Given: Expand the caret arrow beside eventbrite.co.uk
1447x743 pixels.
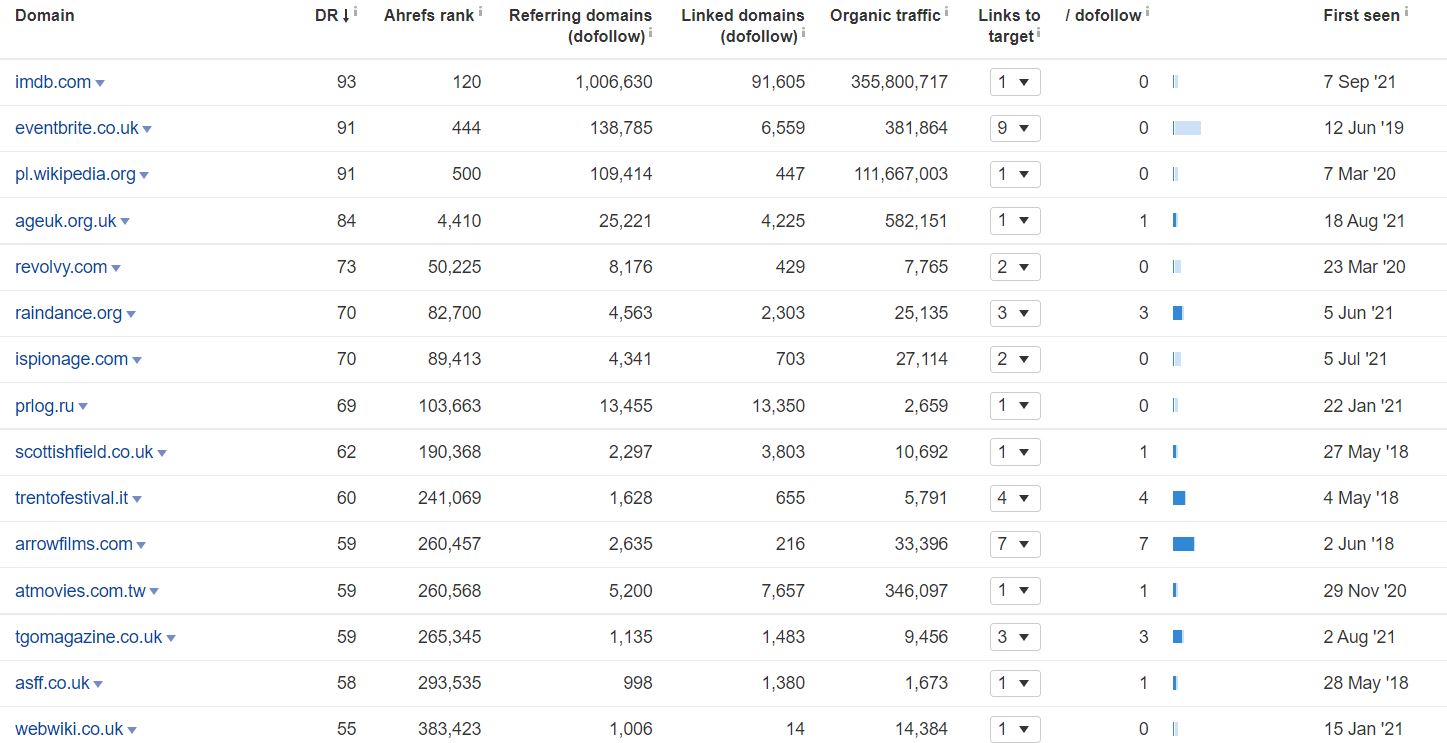Looking at the screenshot, I should click(x=147, y=130).
